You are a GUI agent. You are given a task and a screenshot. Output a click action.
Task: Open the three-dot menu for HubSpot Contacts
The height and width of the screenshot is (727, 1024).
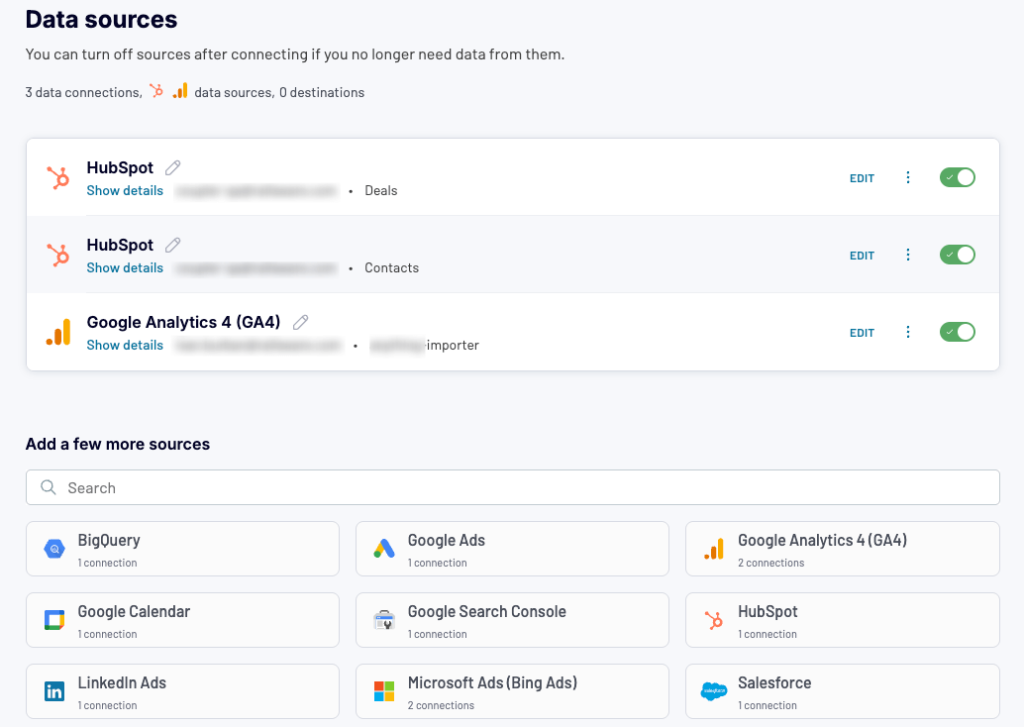point(908,255)
